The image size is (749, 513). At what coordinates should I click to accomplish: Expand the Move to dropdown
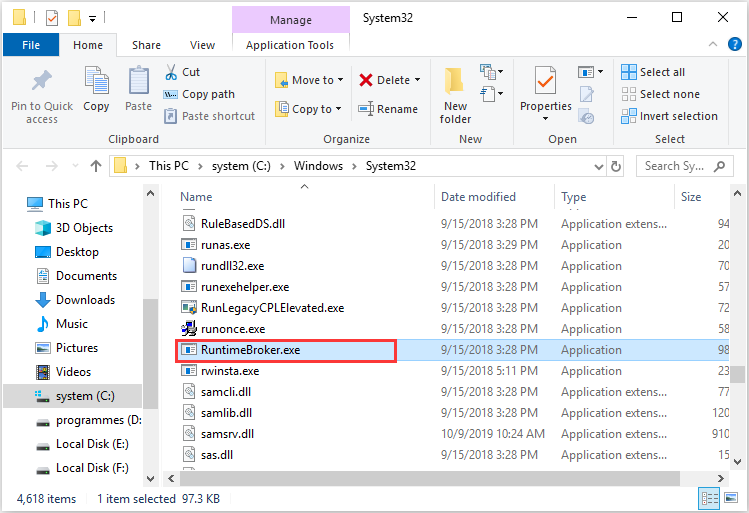point(341,80)
